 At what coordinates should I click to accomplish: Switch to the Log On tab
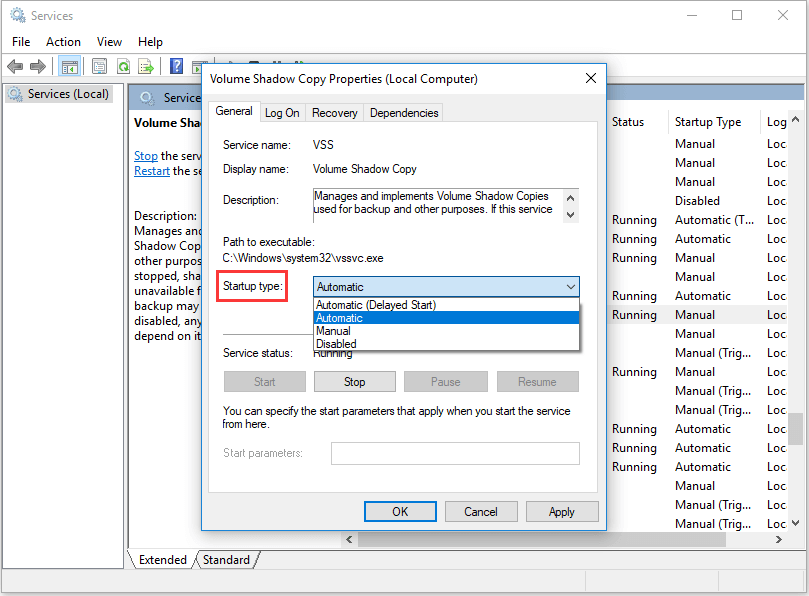pos(283,112)
